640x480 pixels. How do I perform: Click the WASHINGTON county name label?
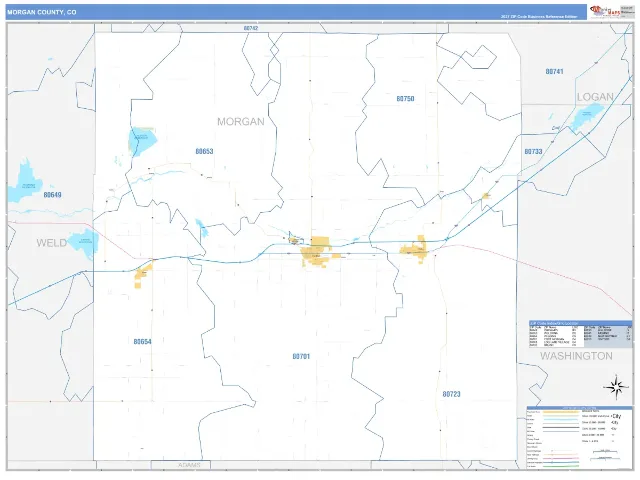click(x=576, y=356)
